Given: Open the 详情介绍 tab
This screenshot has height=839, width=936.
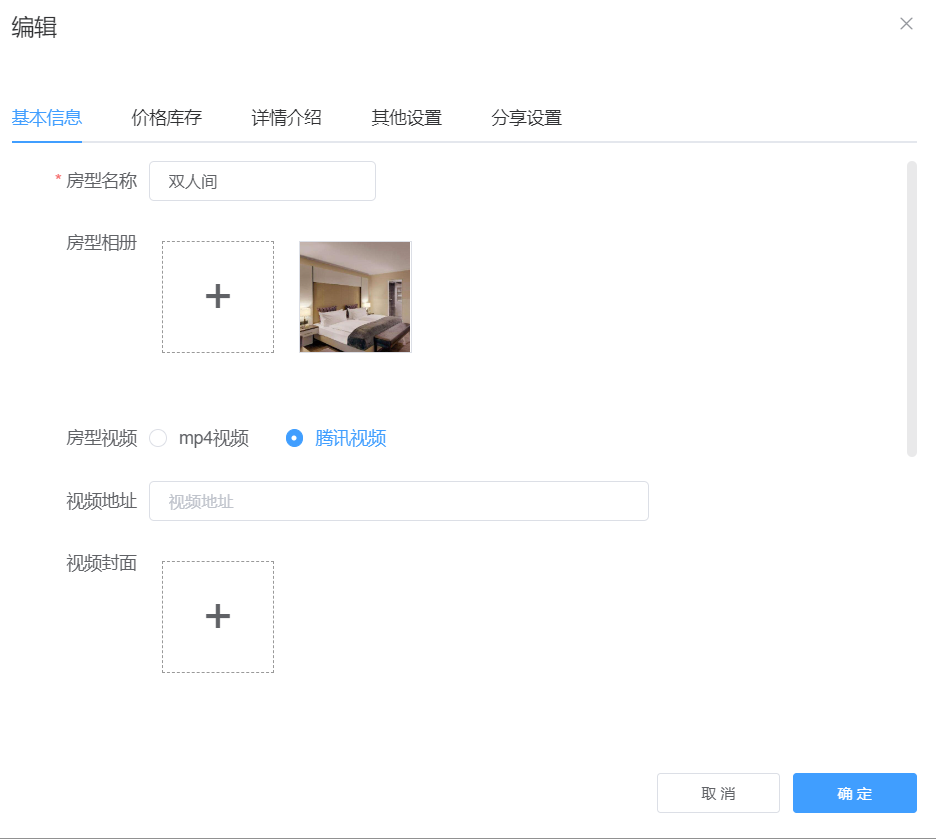Looking at the screenshot, I should [x=287, y=118].
